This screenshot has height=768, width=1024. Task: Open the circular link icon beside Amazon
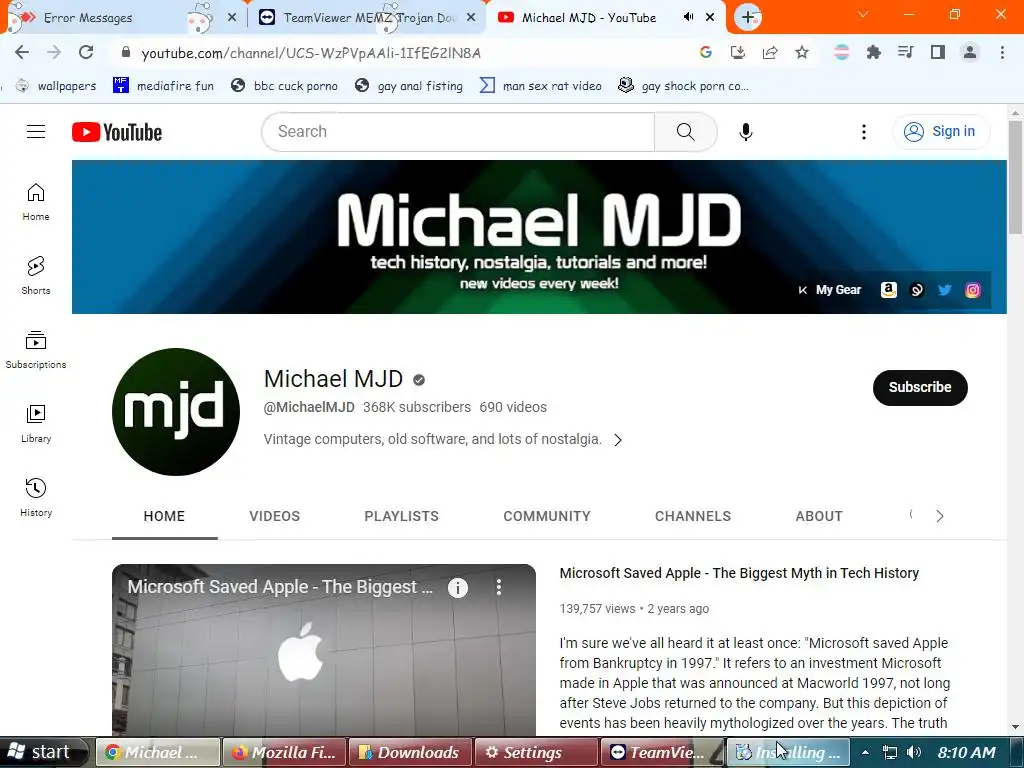916,290
